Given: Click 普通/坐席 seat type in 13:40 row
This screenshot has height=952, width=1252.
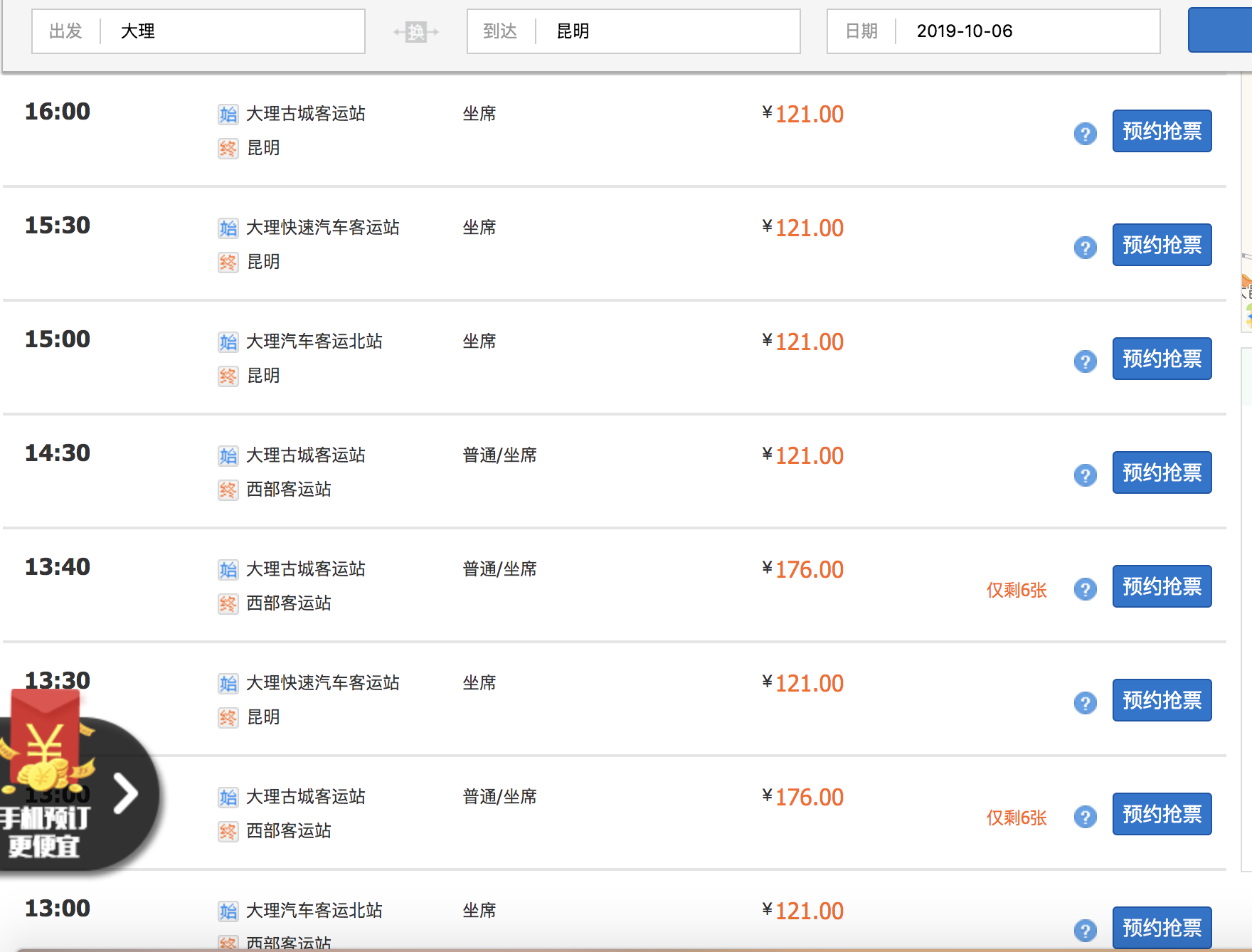Looking at the screenshot, I should coord(499,569).
